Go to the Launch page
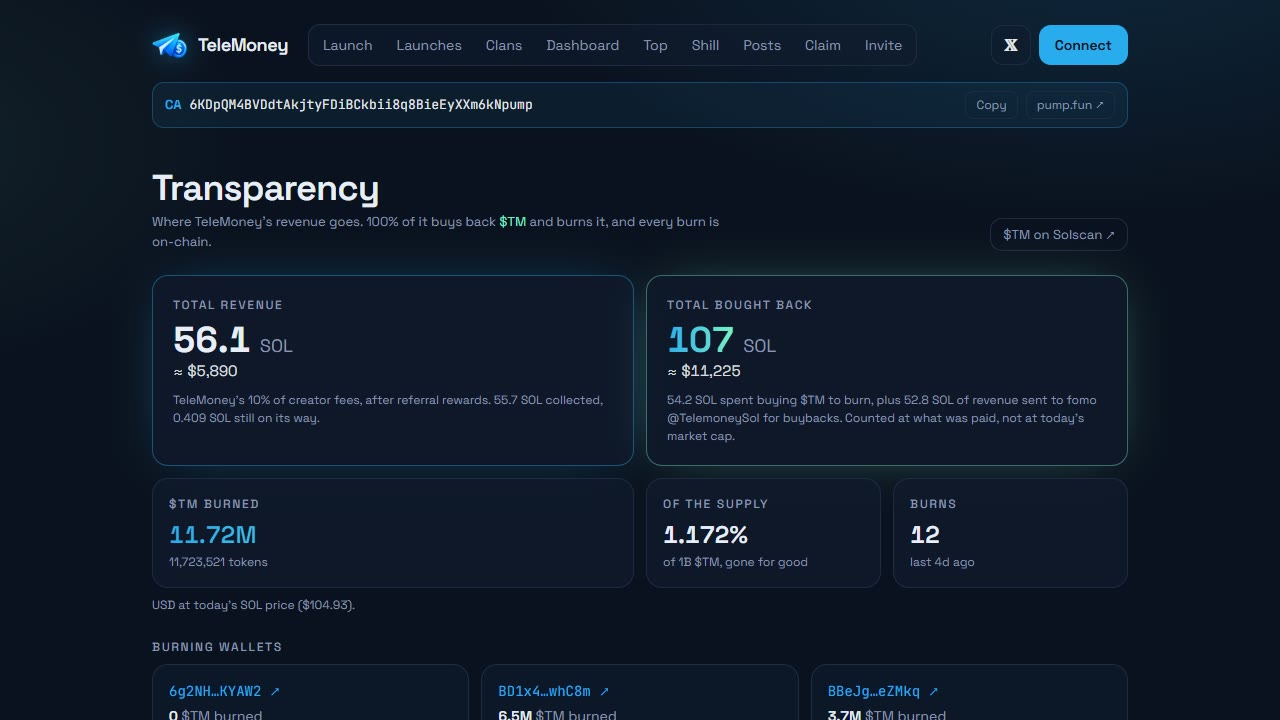This screenshot has width=1280, height=720. 347,45
